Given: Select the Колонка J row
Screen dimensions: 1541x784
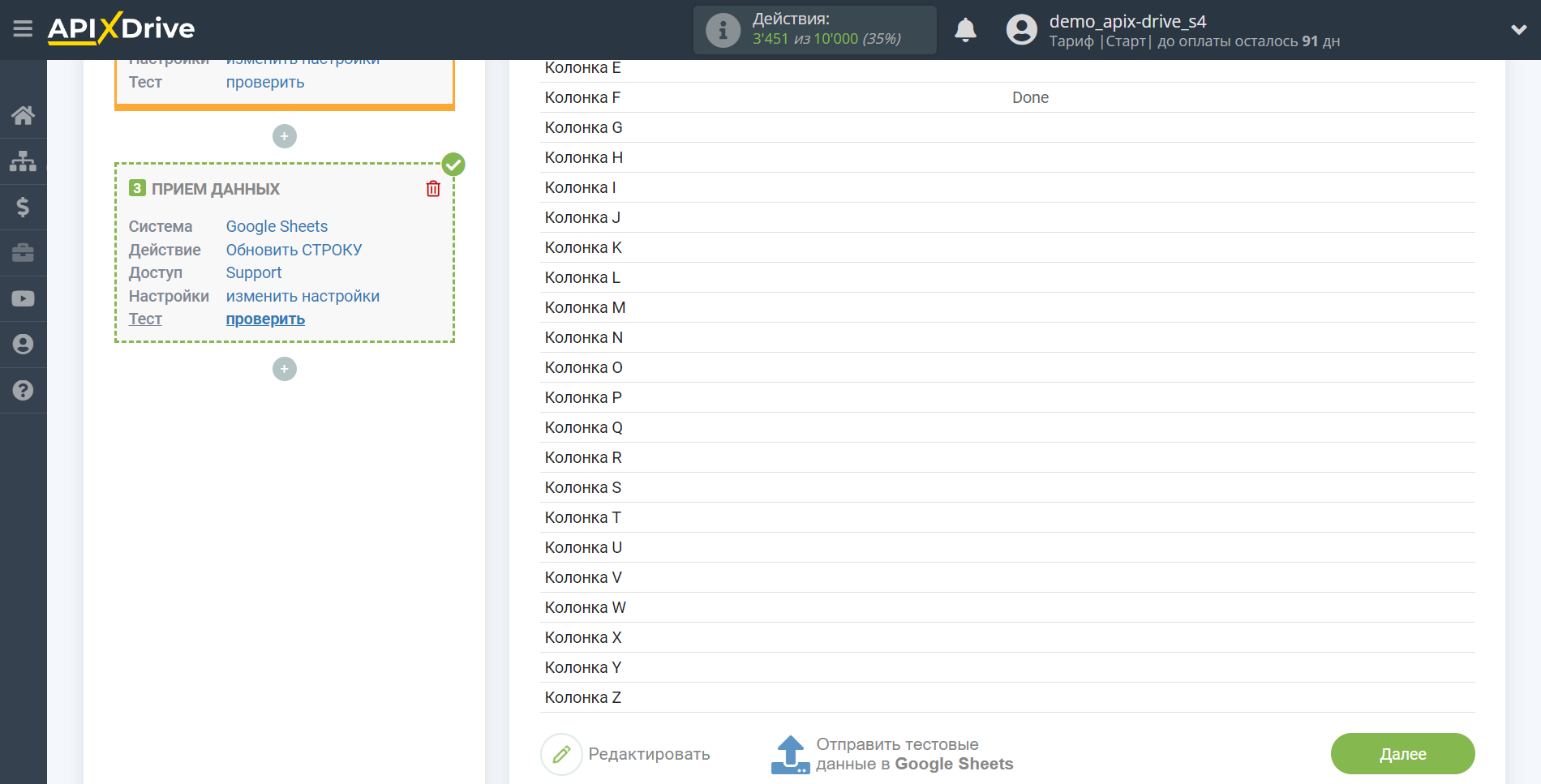Looking at the screenshot, I should (1007, 217).
